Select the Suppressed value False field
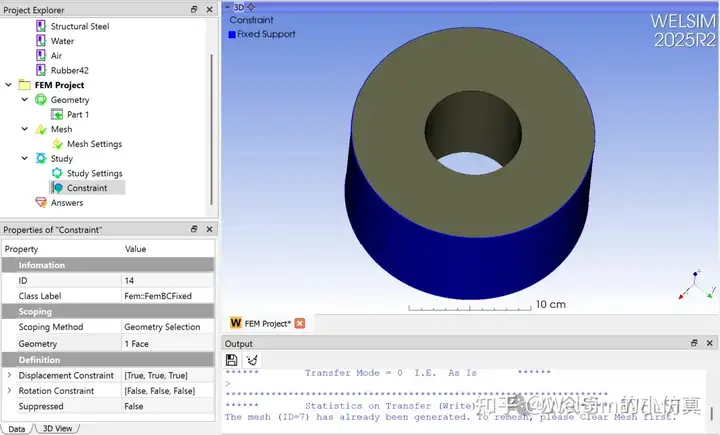 [168, 407]
